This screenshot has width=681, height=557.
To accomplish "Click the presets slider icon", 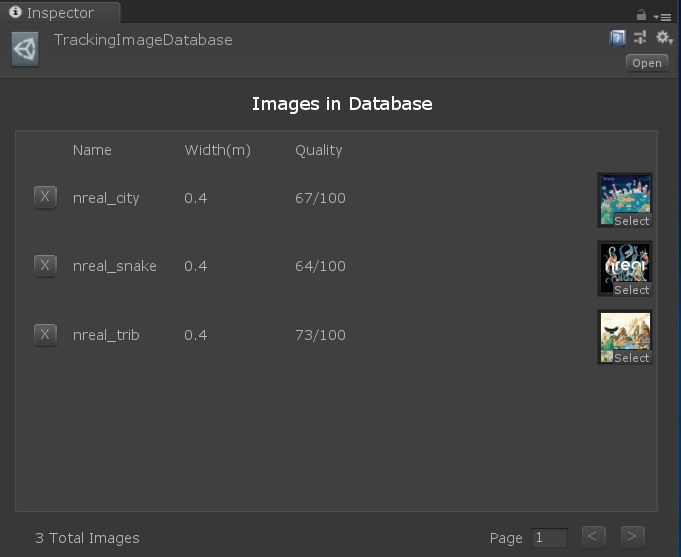I will tap(641, 38).
